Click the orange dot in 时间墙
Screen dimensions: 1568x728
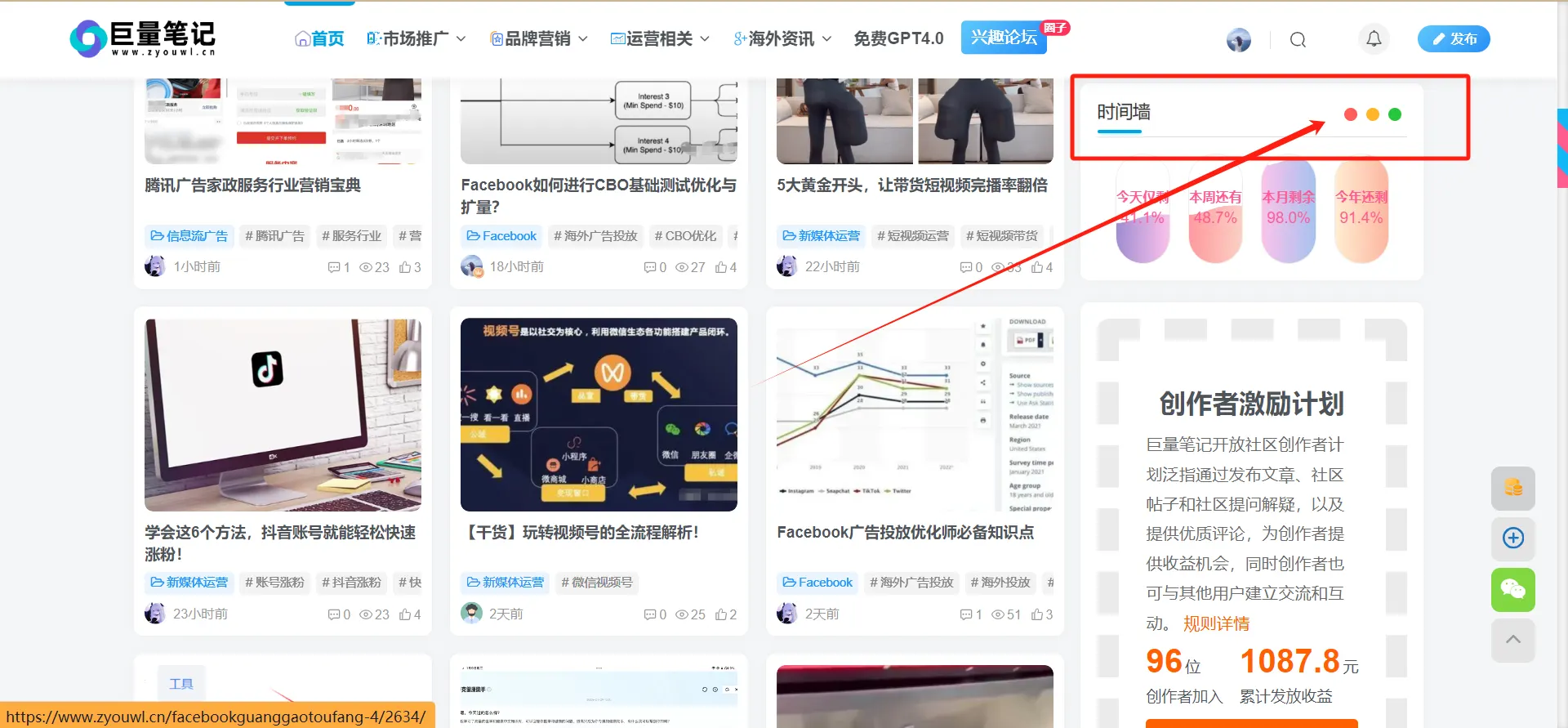(x=1373, y=114)
